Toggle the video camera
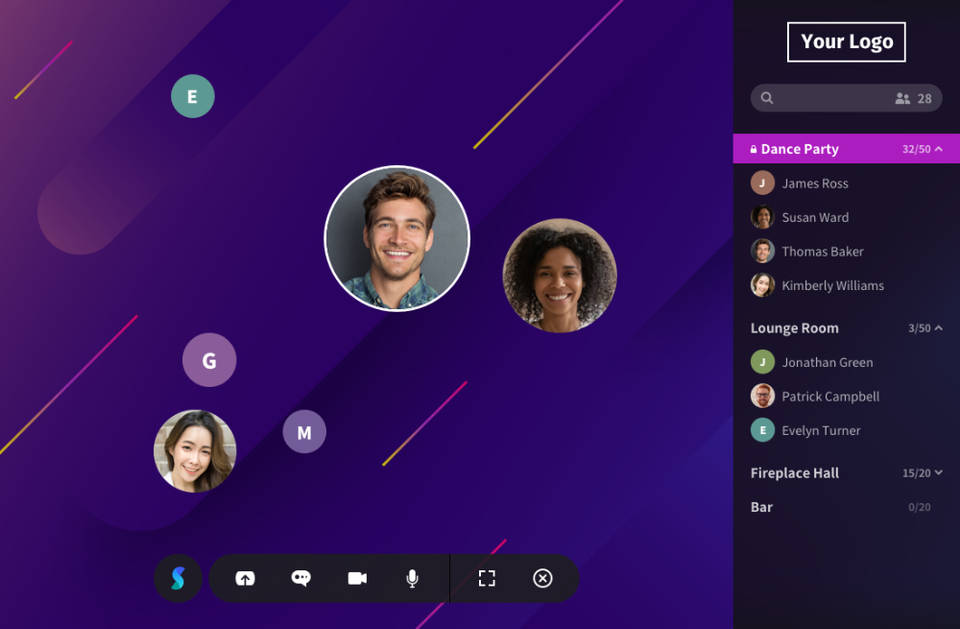Viewport: 960px width, 629px height. (x=357, y=578)
